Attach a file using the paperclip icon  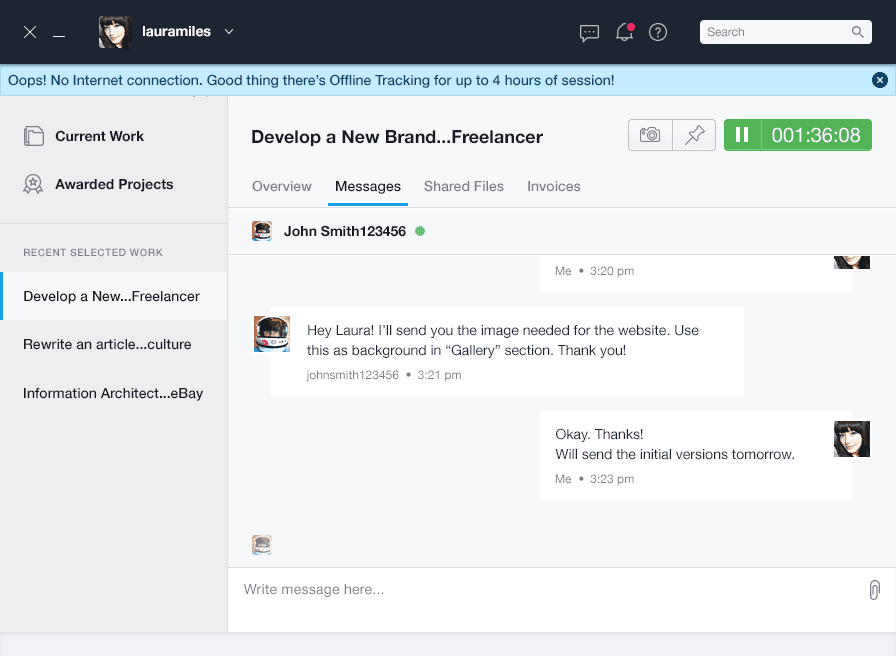(x=874, y=590)
